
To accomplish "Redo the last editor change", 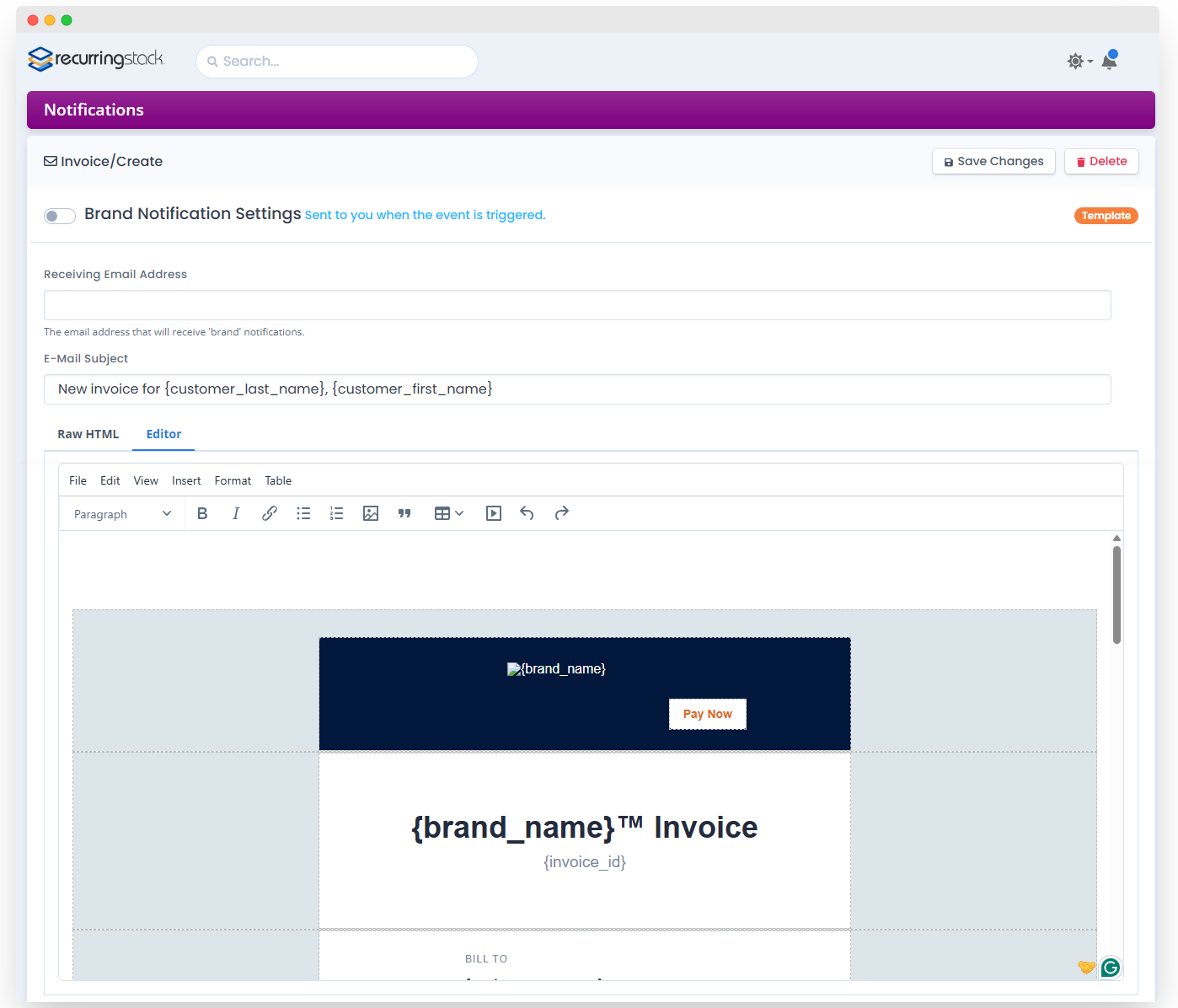I will click(x=562, y=513).
